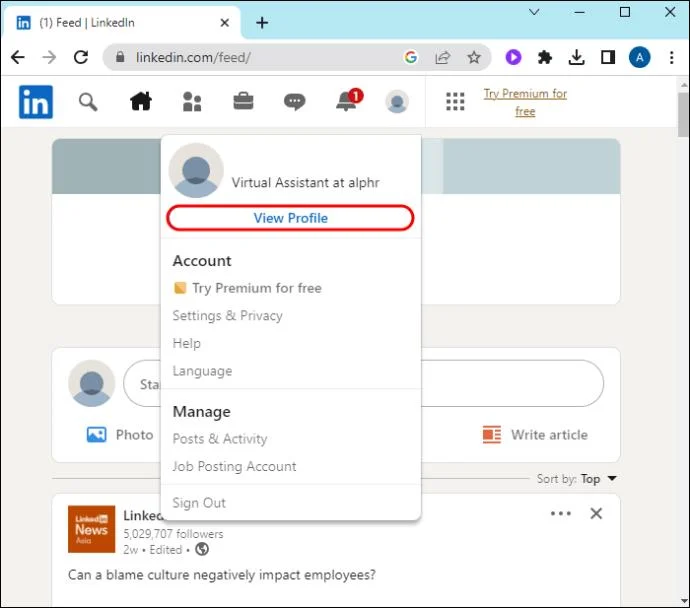Viewport: 690px width, 608px height.
Task: Open Job Posting Account
Action: [x=235, y=466]
